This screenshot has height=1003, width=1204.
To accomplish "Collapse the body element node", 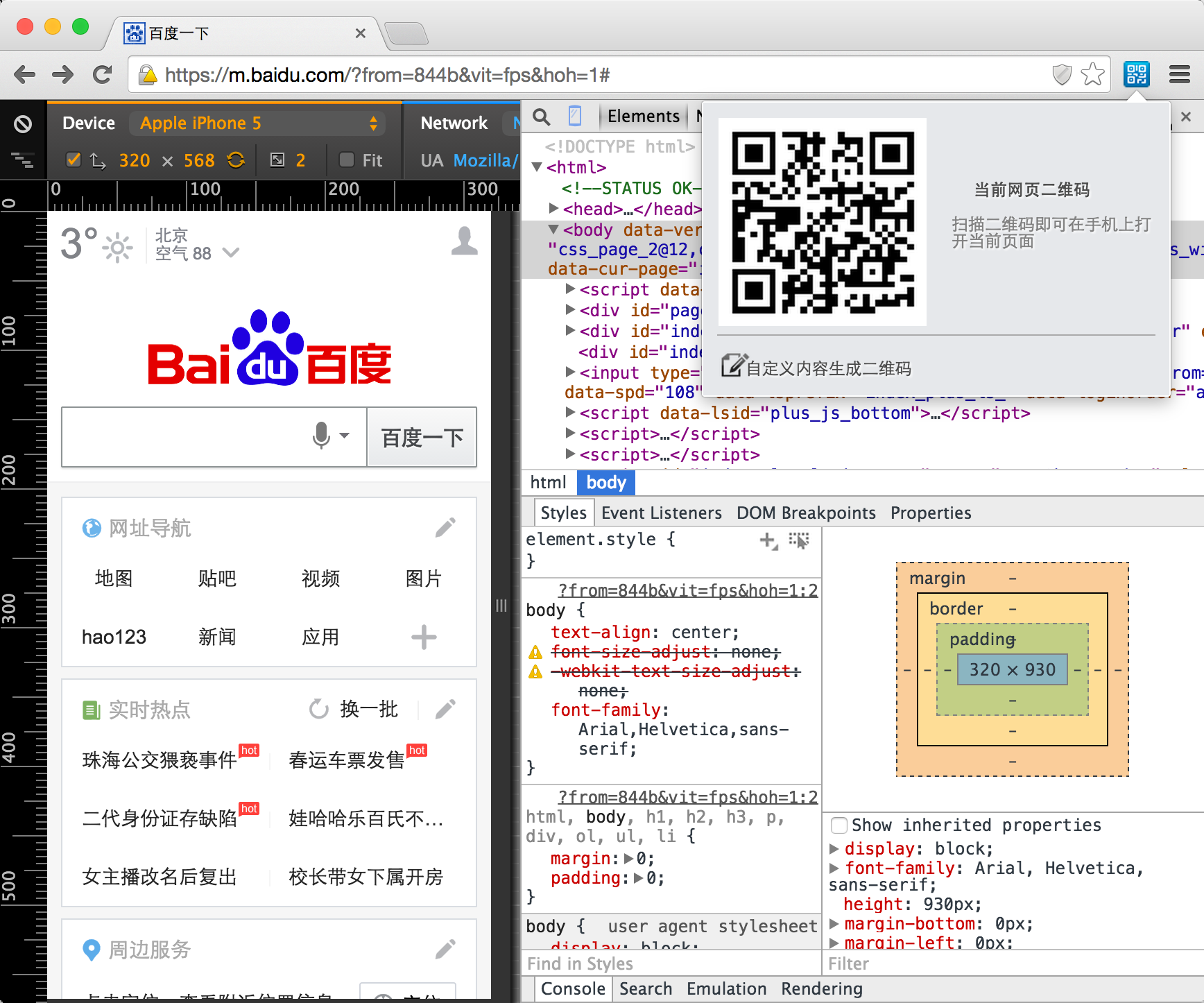I will coord(553,229).
